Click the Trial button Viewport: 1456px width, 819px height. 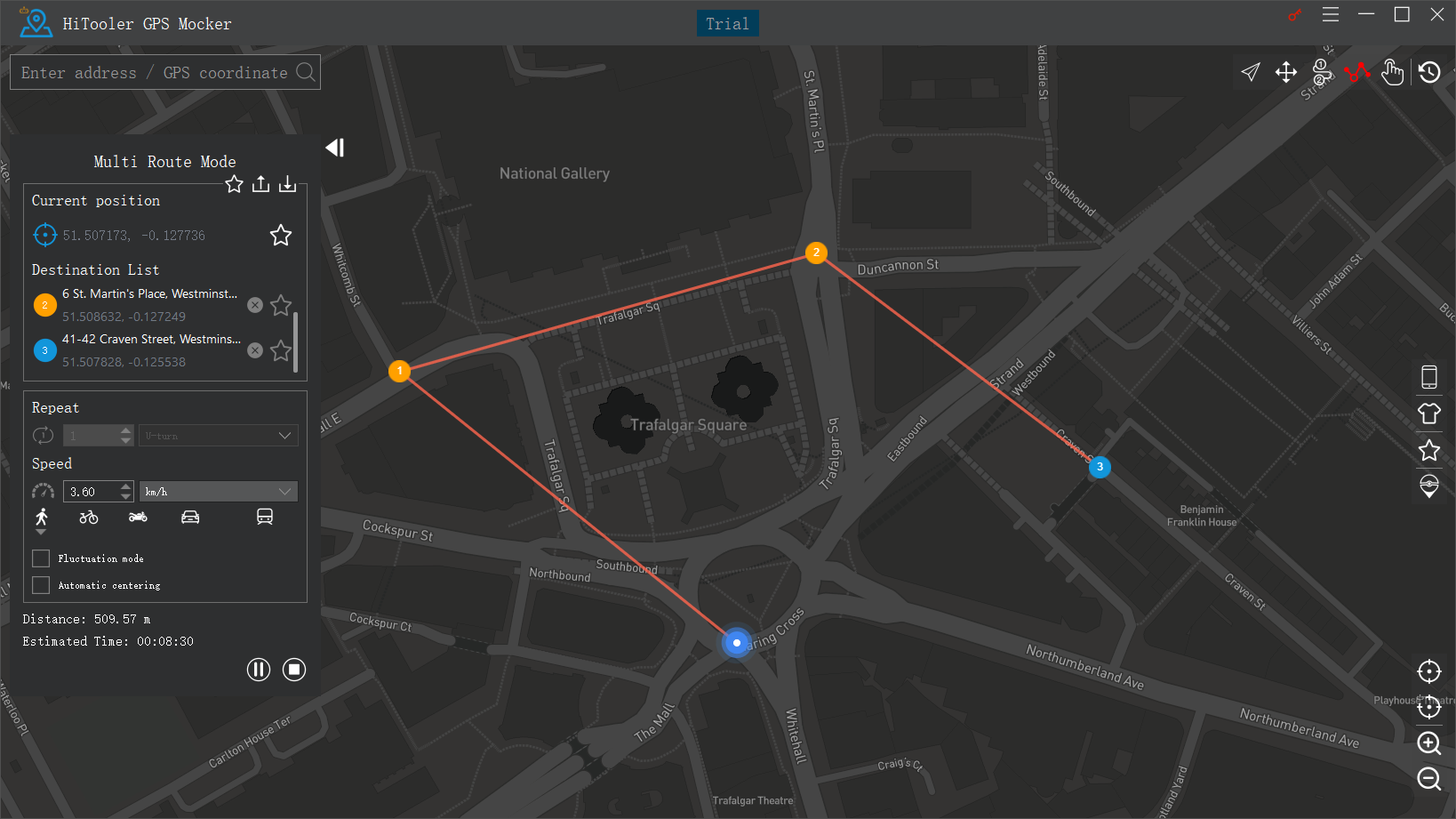[x=727, y=23]
